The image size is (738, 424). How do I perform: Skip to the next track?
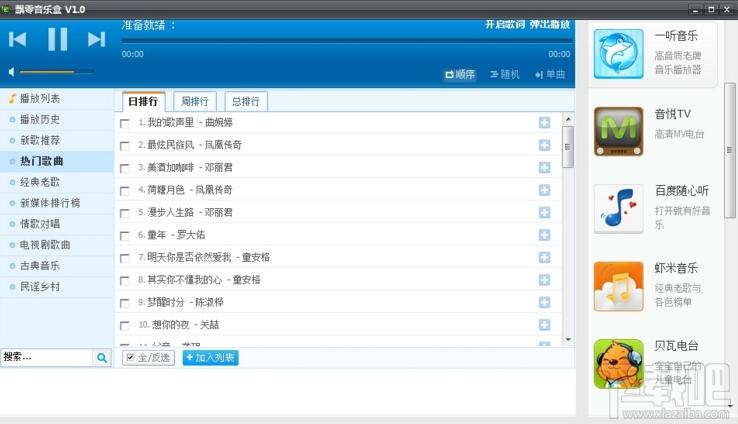tap(96, 39)
